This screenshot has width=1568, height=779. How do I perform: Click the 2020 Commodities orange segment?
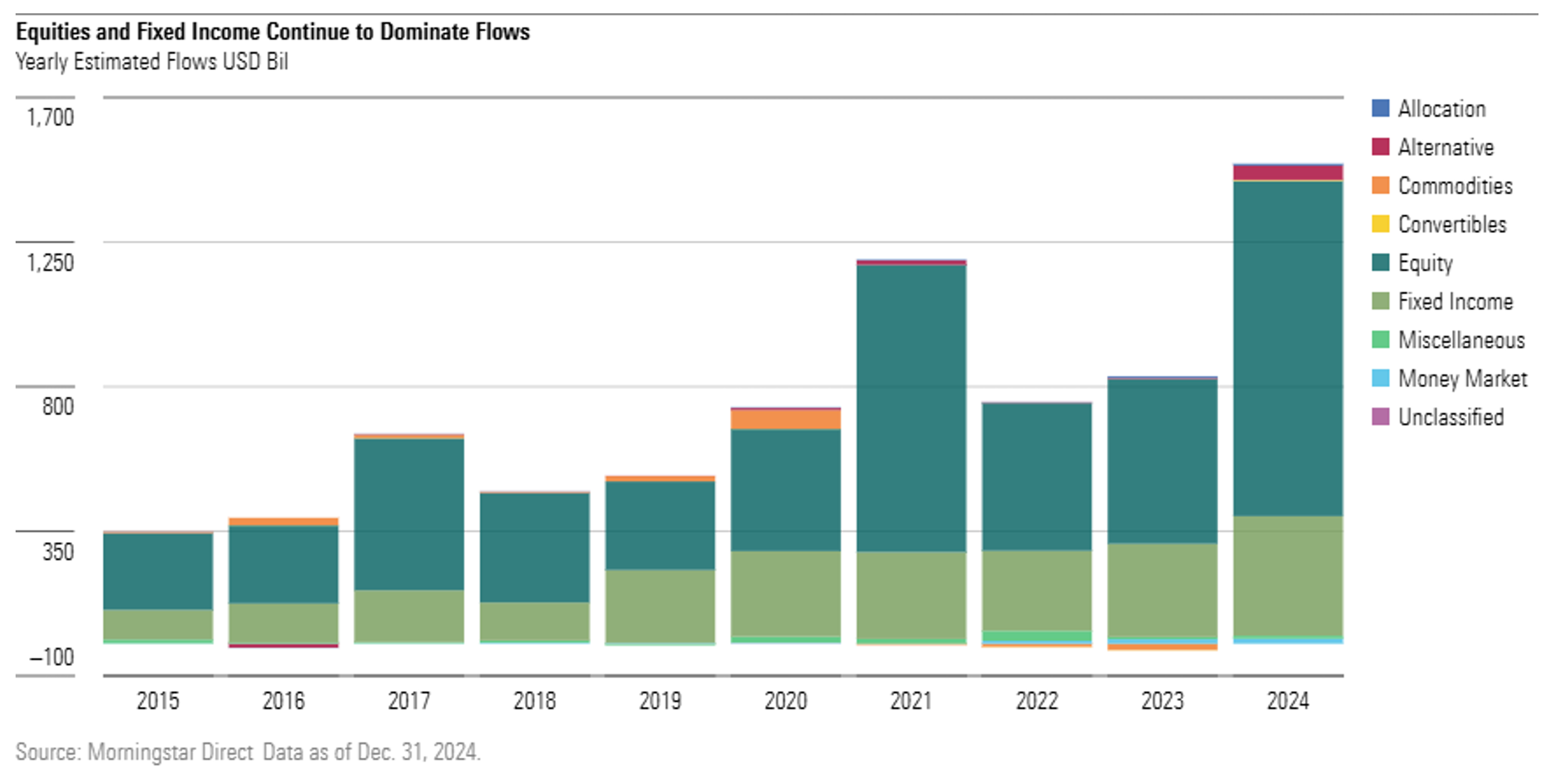pyautogui.click(x=786, y=419)
